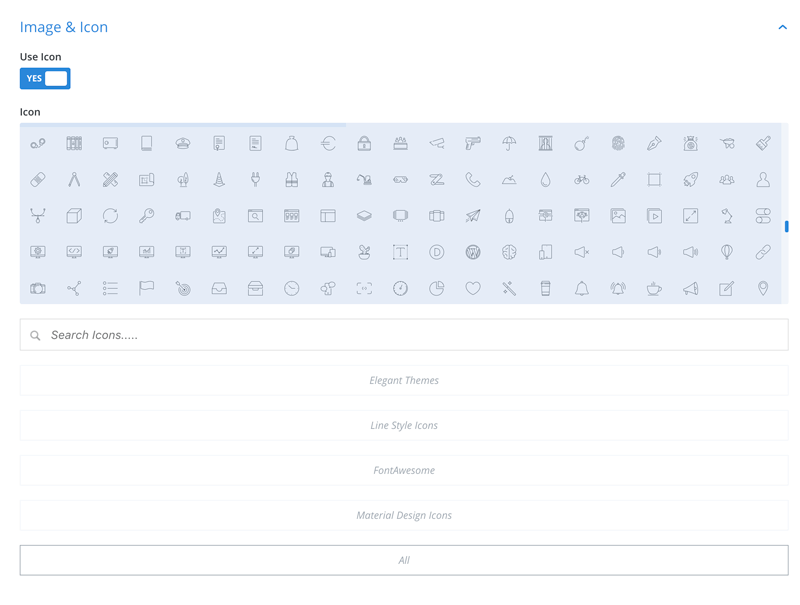This screenshot has width=800, height=605.
Task: Select the WordPress logo icon
Action: (x=473, y=252)
